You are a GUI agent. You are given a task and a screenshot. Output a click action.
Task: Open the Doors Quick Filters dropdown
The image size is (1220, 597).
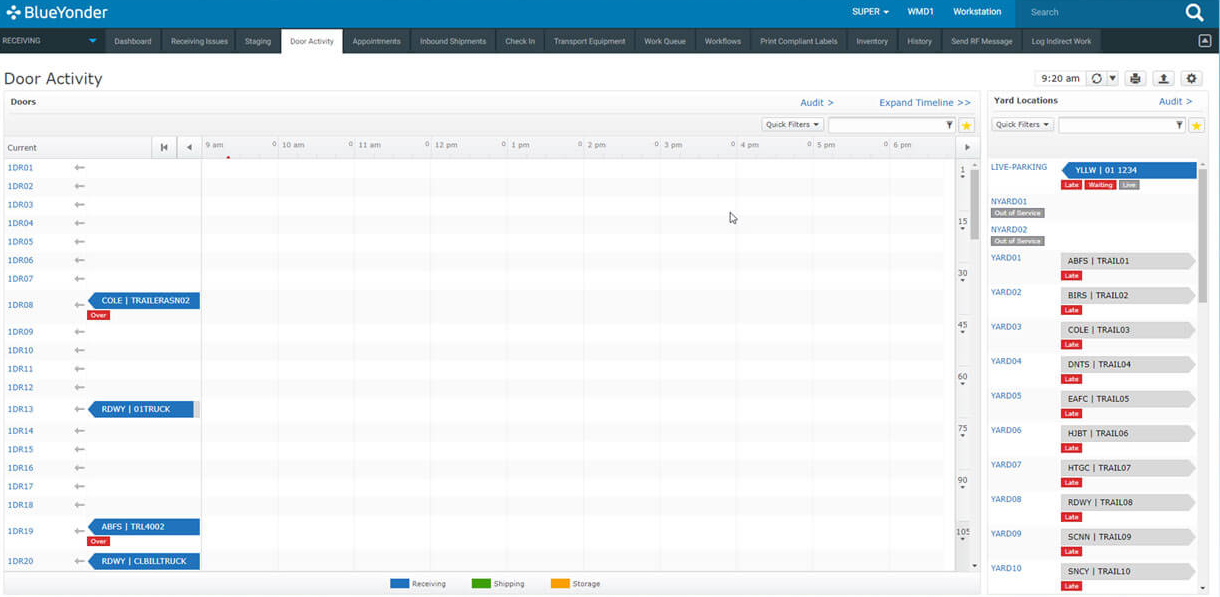point(792,125)
